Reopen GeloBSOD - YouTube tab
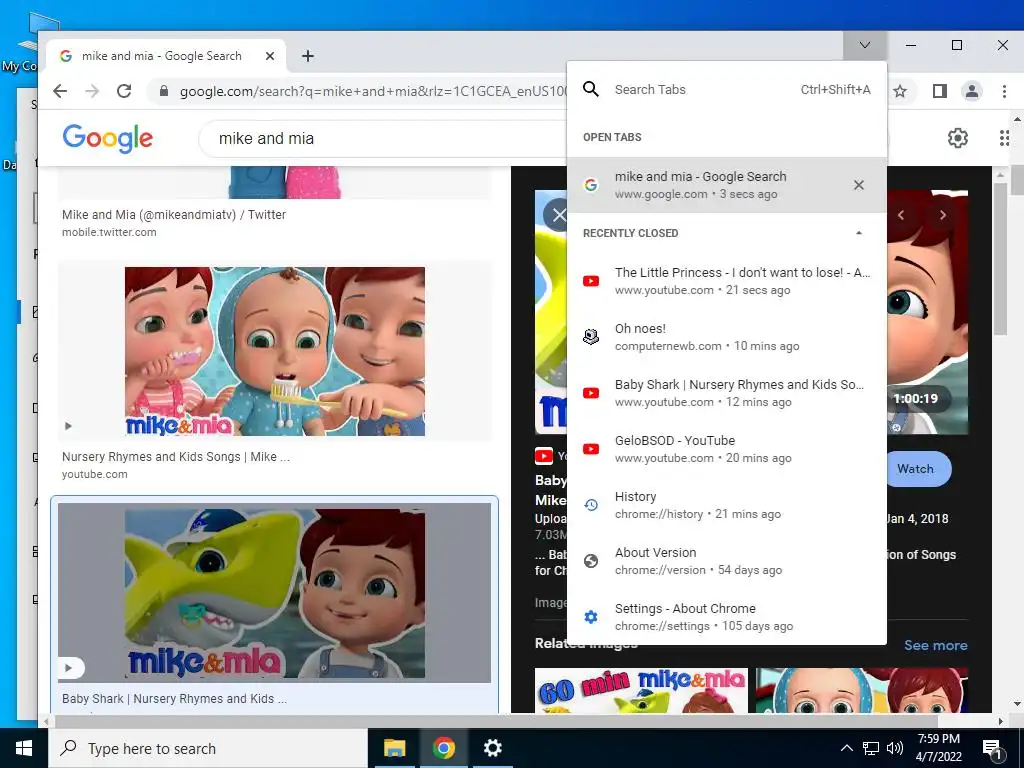Image resolution: width=1024 pixels, height=768 pixels. 726,449
